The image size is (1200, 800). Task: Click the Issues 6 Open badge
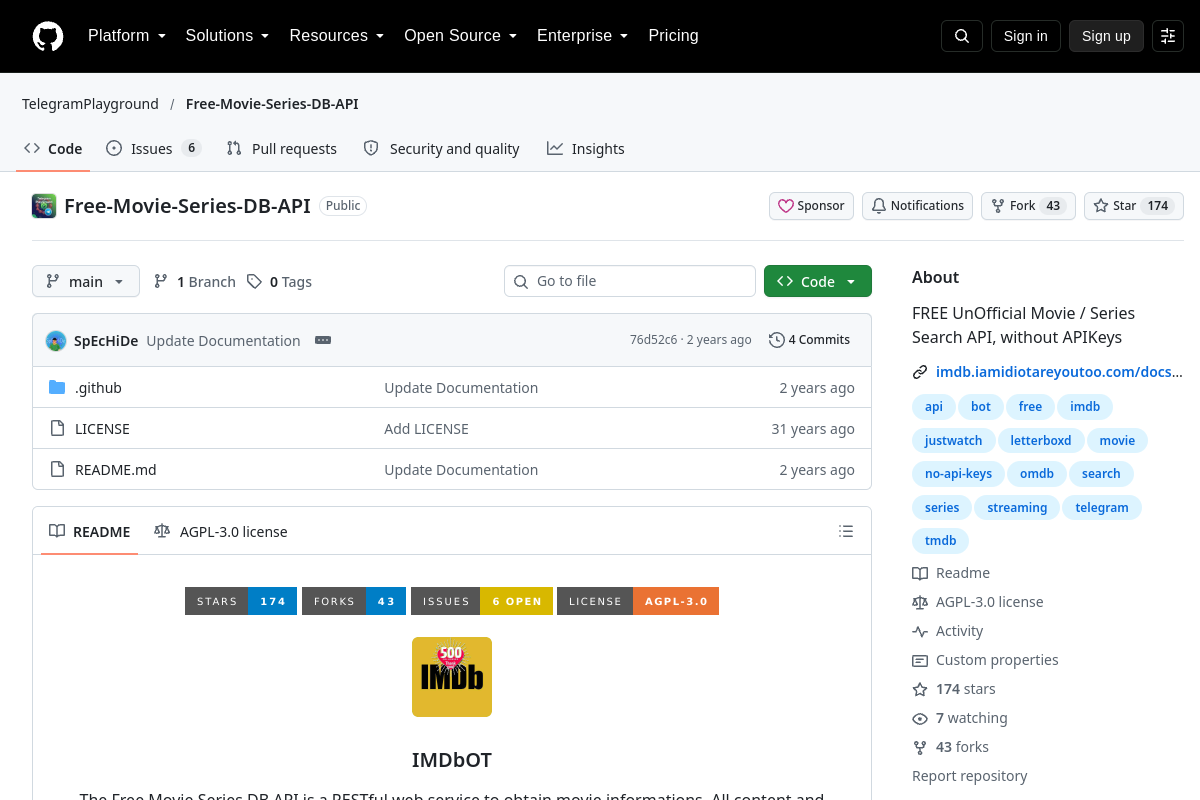tap(482, 601)
